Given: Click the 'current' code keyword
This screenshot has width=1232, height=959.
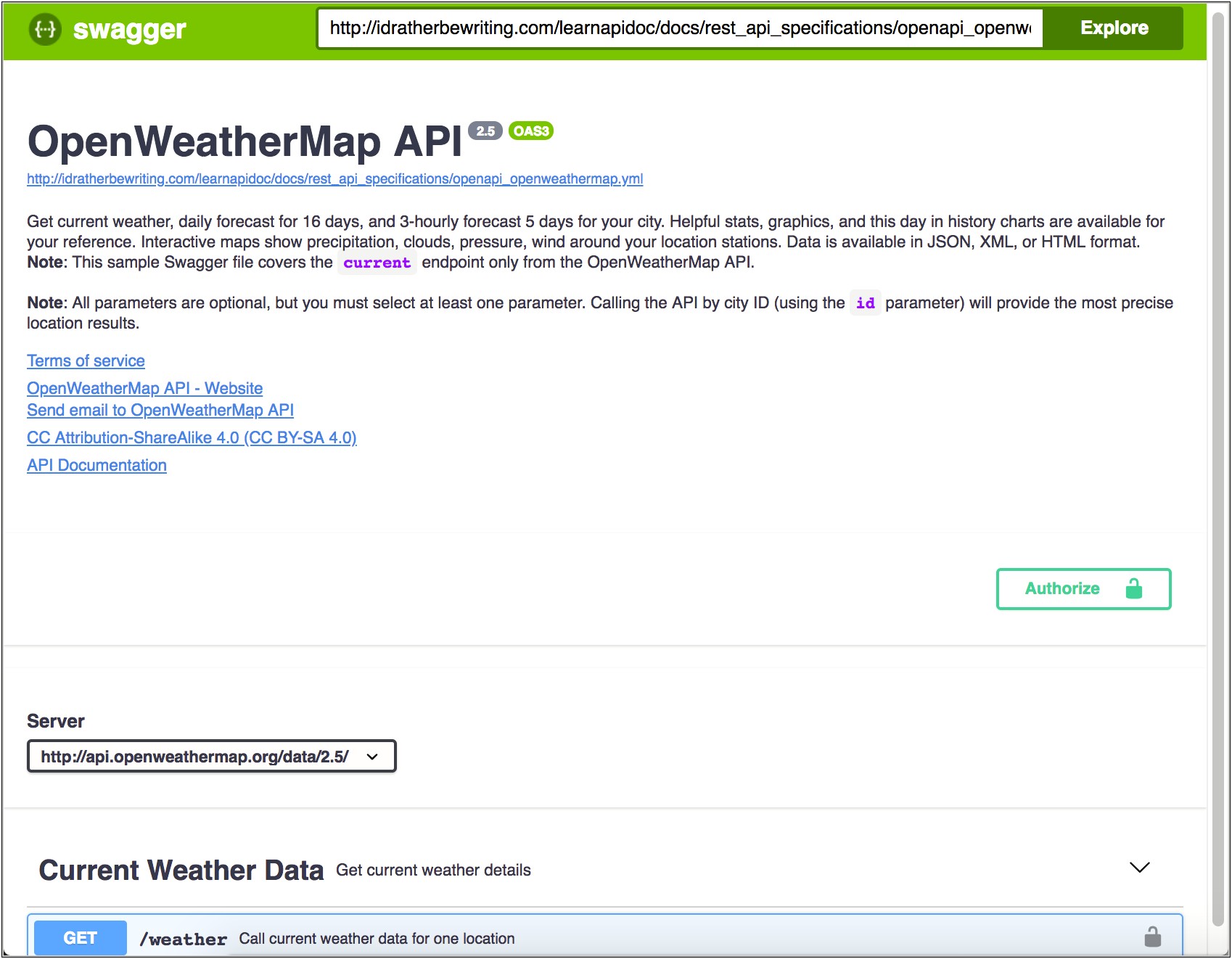Looking at the screenshot, I should coord(377,263).
